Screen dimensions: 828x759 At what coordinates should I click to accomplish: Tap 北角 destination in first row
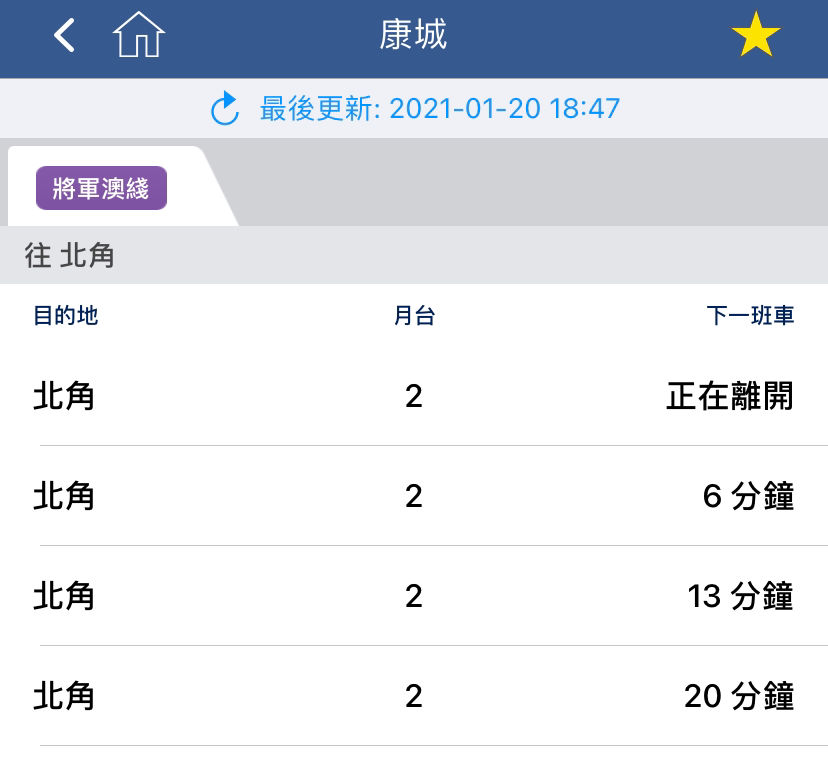pos(64,396)
